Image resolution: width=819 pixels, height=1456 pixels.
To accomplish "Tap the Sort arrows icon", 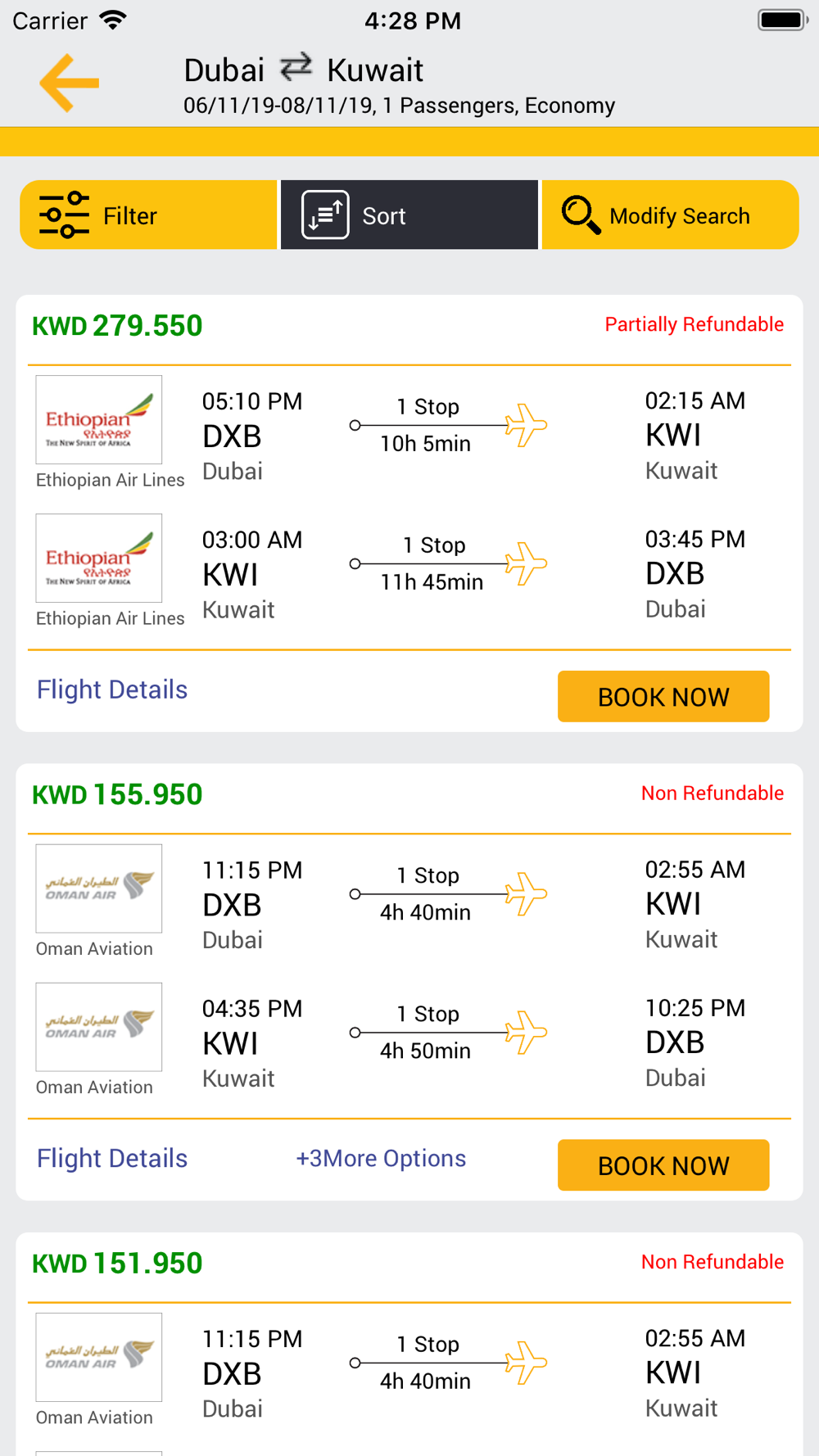I will pos(325,215).
